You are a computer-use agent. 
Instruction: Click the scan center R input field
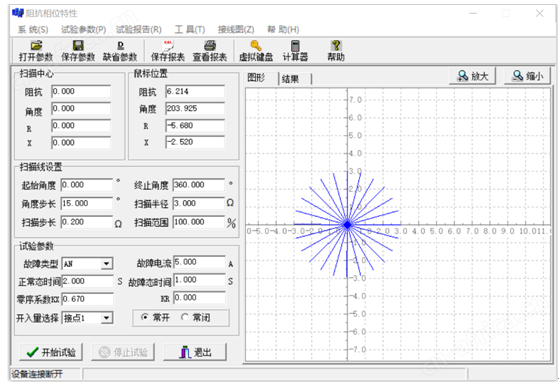click(81, 126)
